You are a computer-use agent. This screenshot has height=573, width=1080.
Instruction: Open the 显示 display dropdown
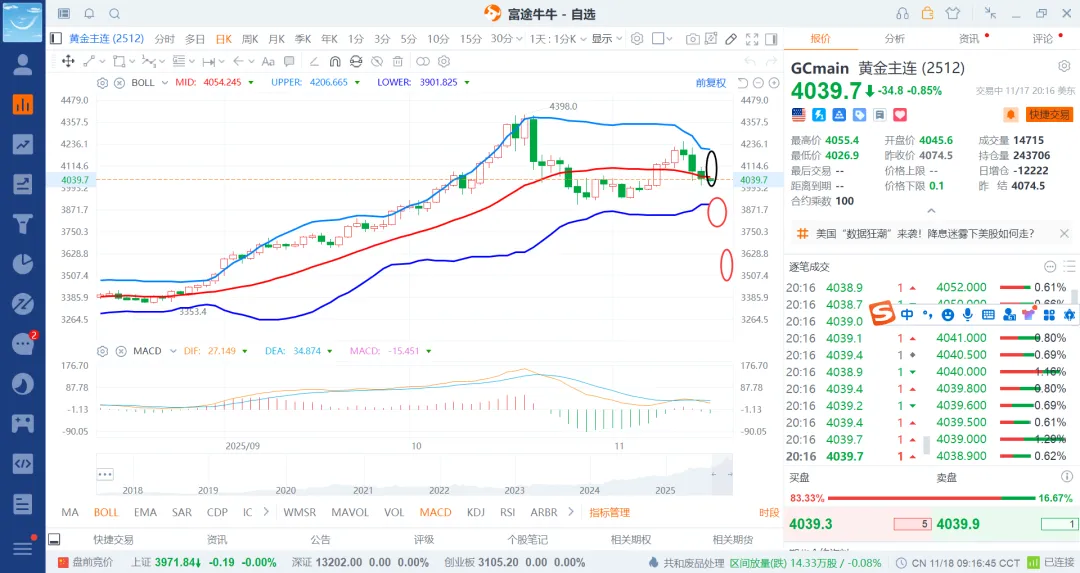[x=606, y=39]
